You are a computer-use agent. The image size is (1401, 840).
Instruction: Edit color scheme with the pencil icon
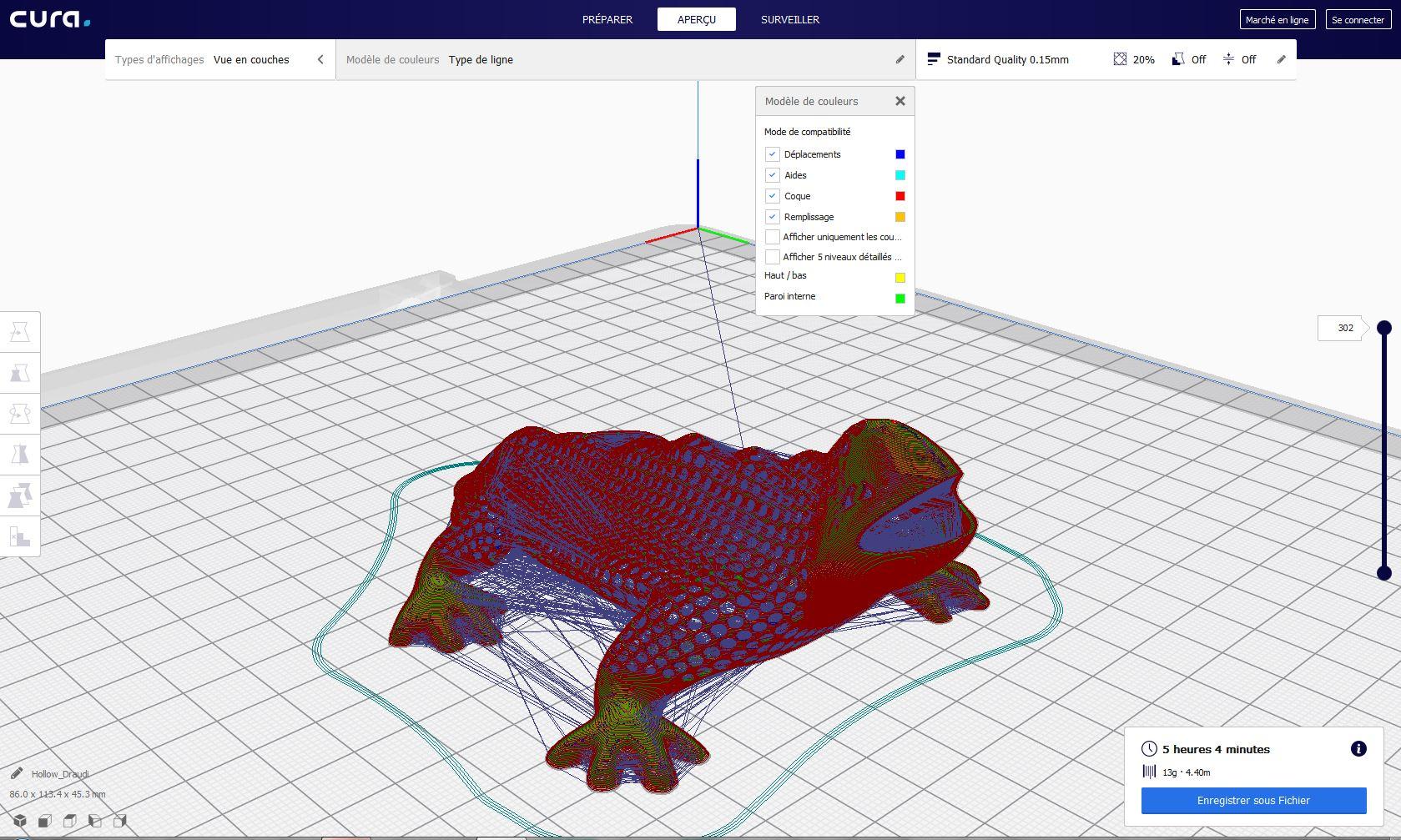point(900,59)
